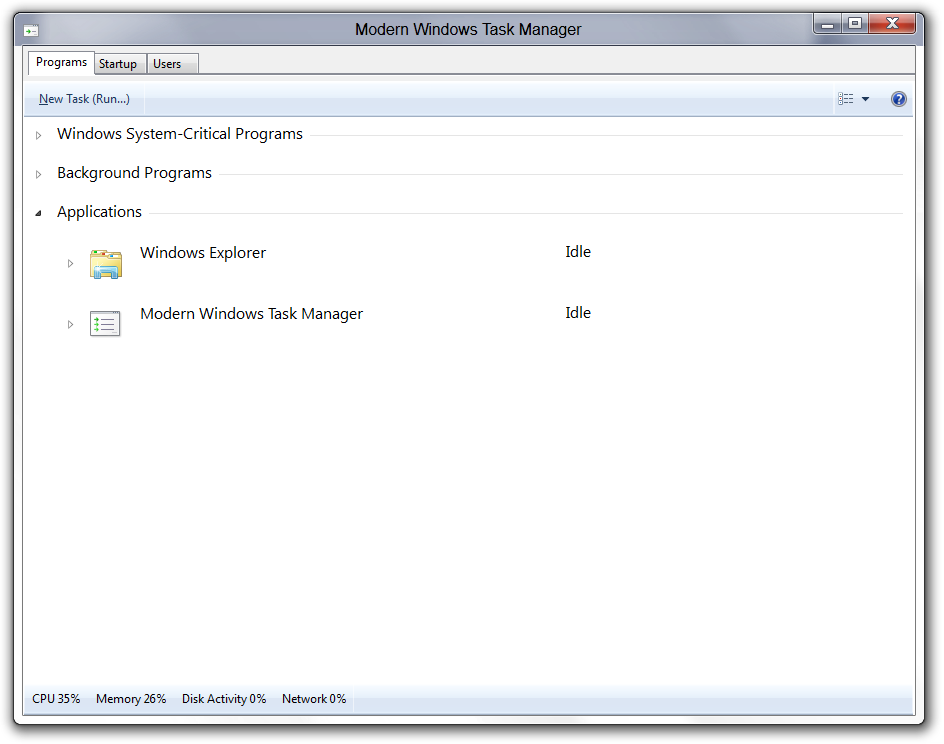Switch to the Startup tab
Image resolution: width=944 pixels, height=744 pixels.
118,64
